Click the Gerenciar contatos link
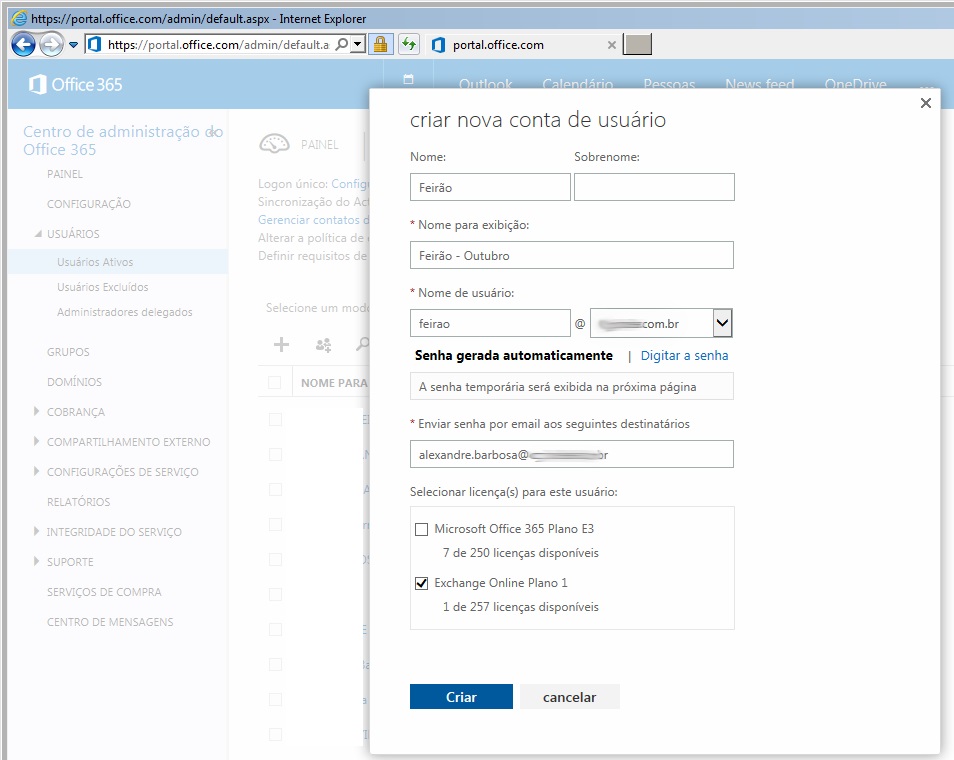Viewport: 954px width, 760px height. 313,220
